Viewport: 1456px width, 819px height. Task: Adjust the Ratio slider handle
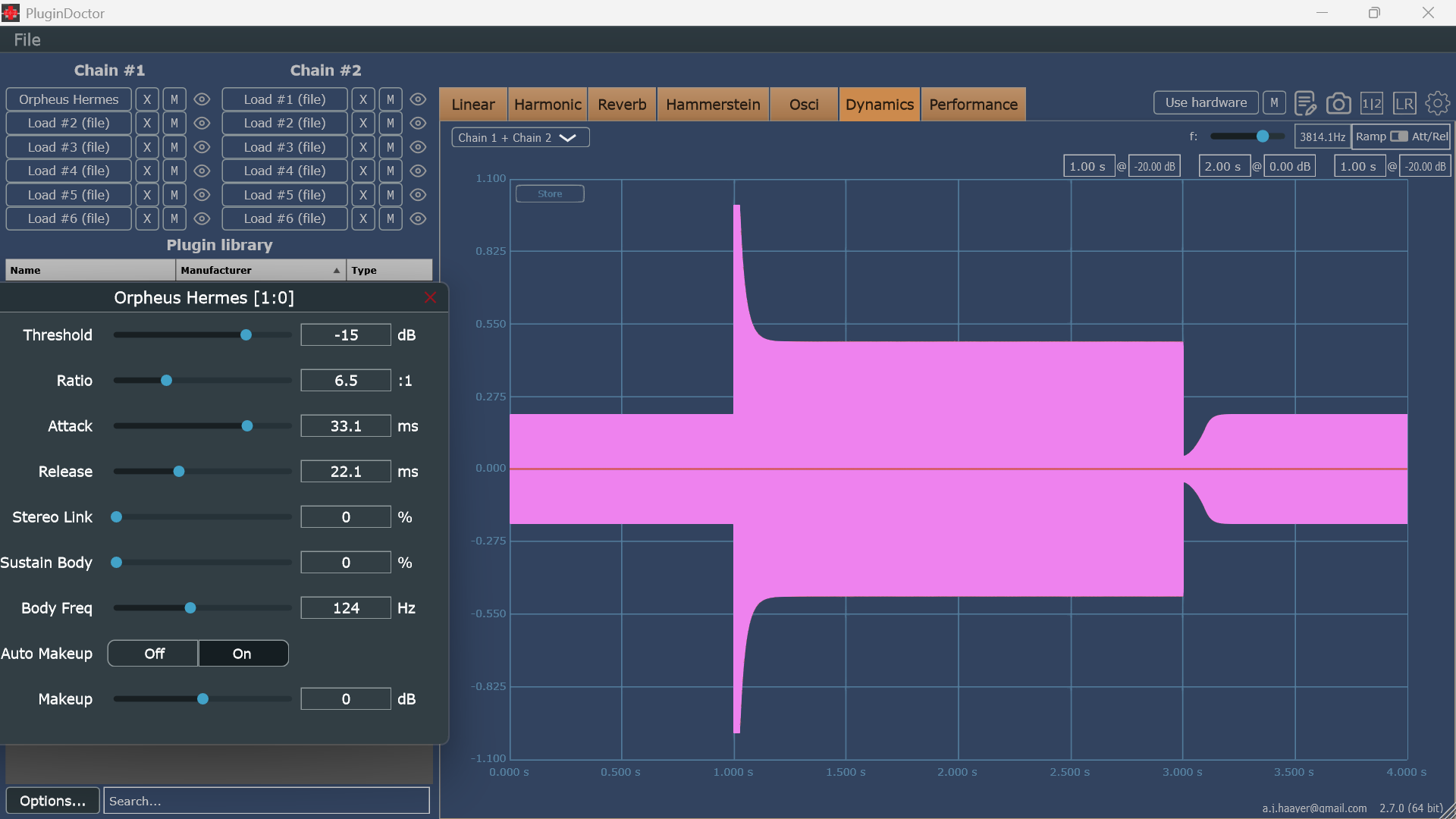click(166, 381)
